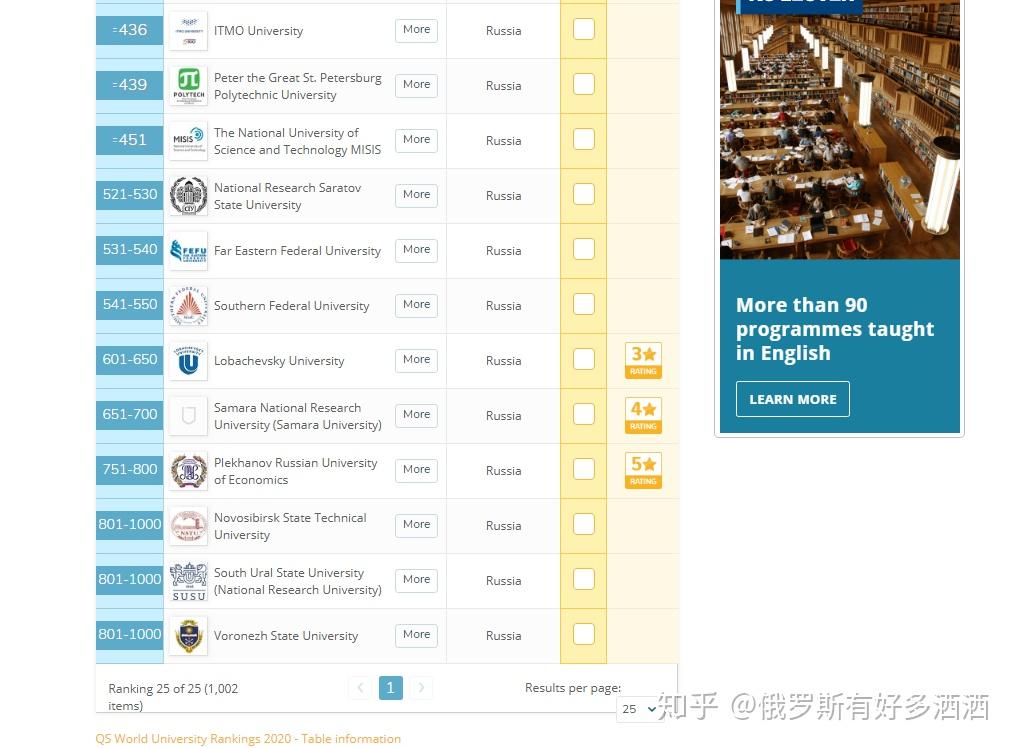Viewport: 1015px width, 748px height.
Task: Select the compare checkbox for Saratov State University
Action: coord(584,194)
